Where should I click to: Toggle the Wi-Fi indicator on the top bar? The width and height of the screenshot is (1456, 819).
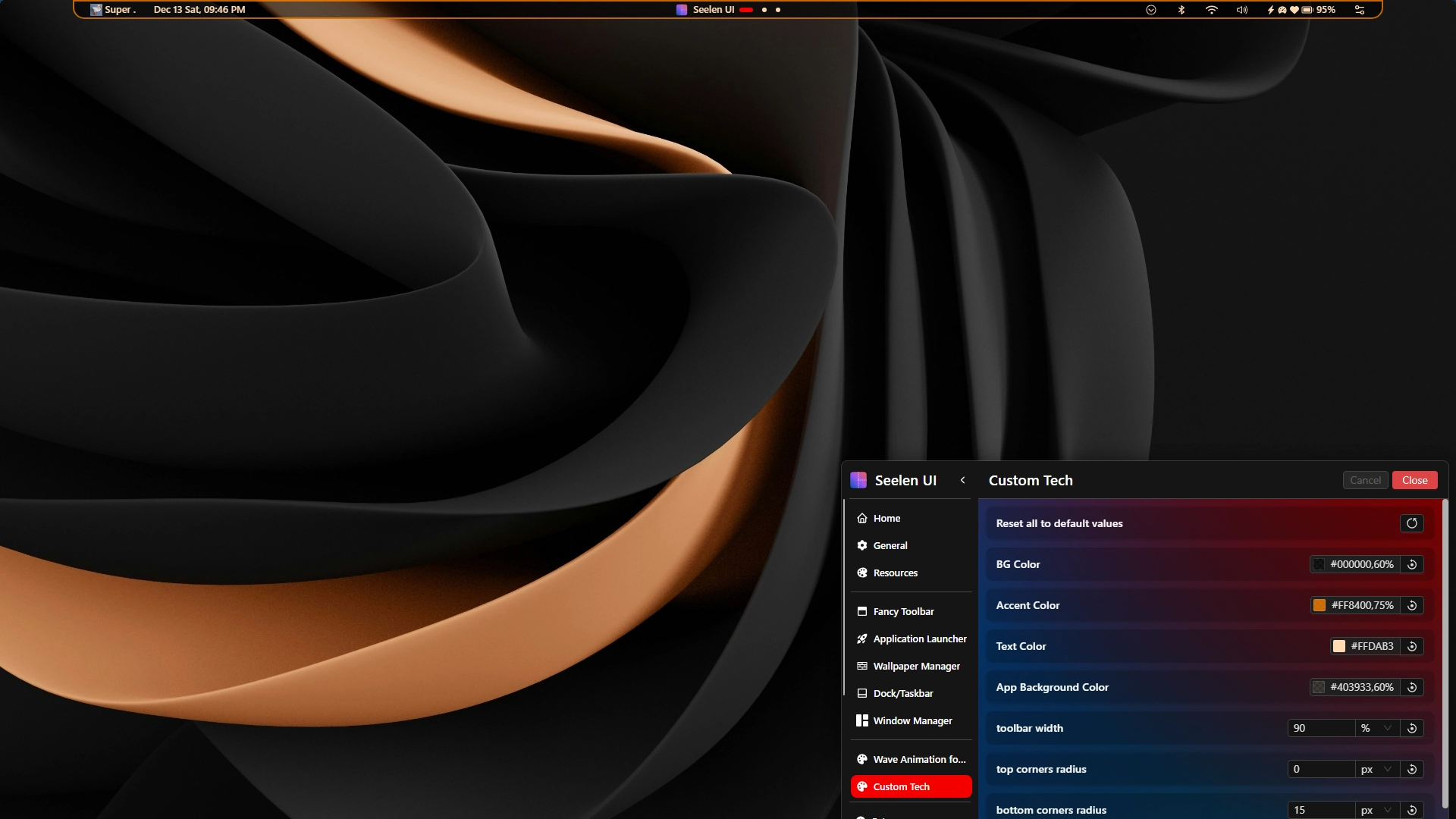coord(1212,10)
